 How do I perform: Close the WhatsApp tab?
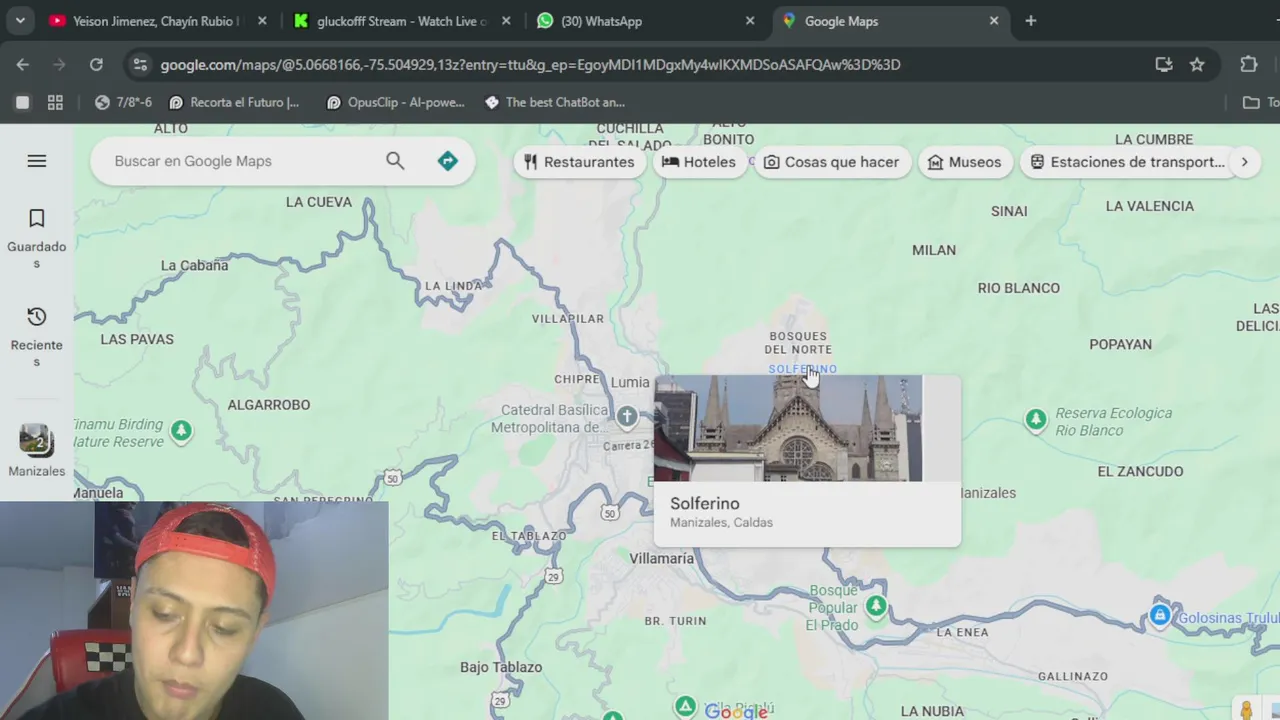[750, 21]
